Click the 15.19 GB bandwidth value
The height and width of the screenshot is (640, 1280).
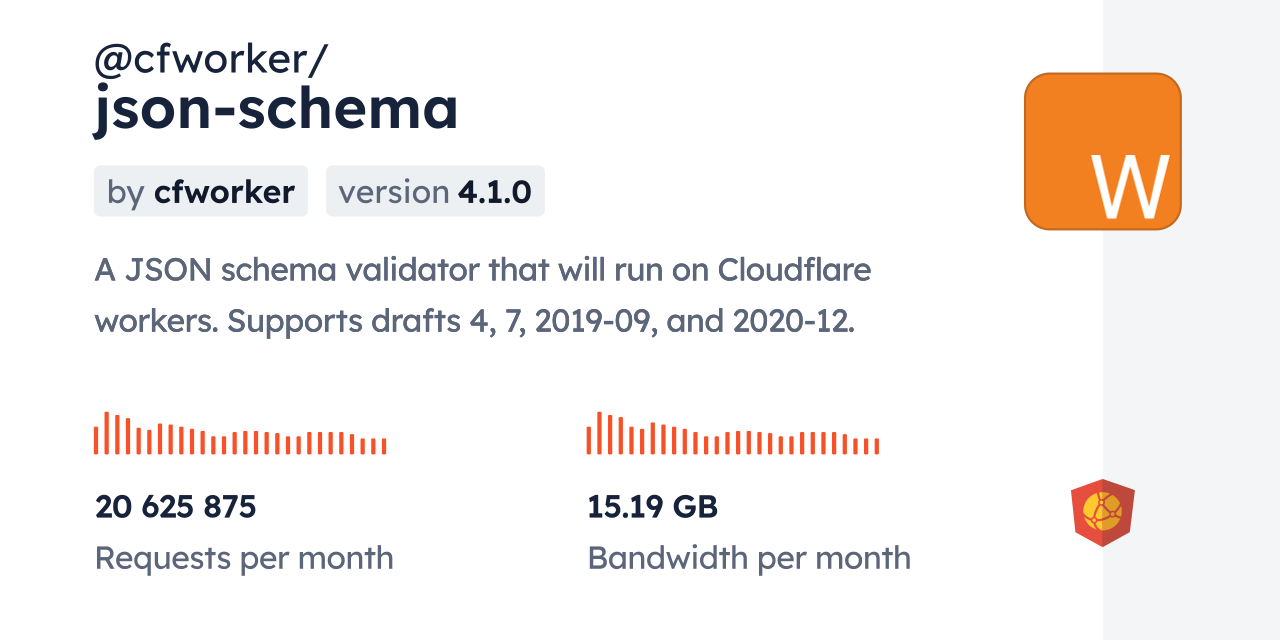click(x=652, y=507)
